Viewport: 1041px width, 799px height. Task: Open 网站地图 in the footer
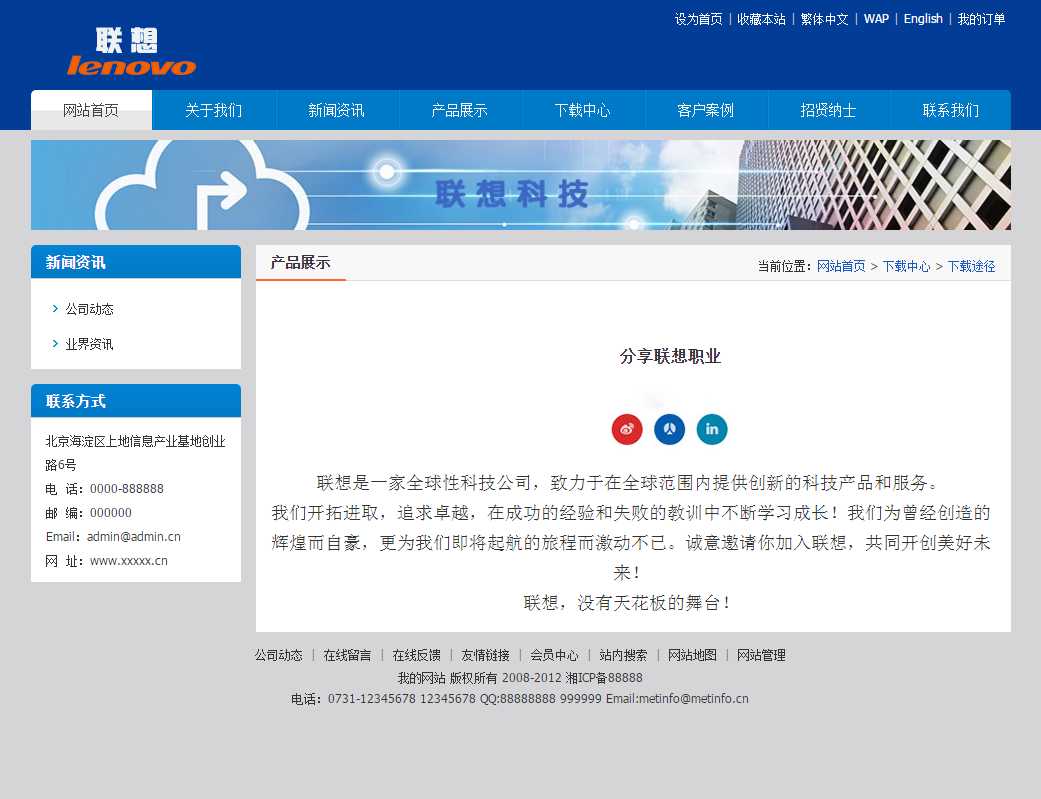tap(692, 655)
